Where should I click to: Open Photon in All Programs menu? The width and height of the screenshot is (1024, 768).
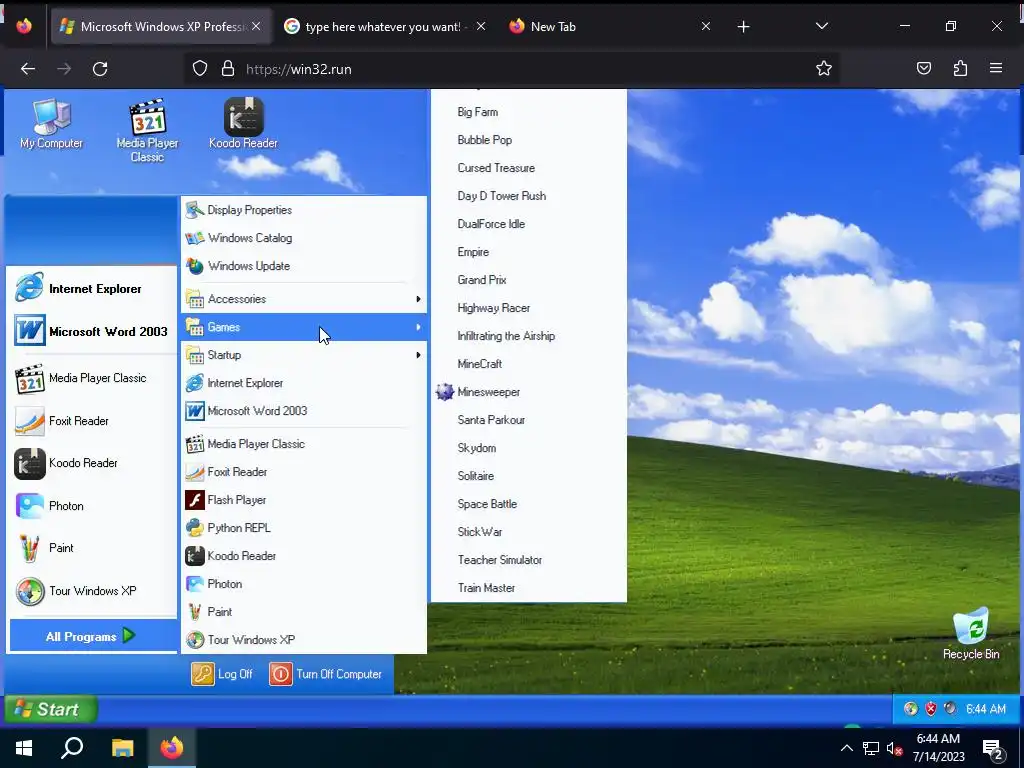coord(304,584)
